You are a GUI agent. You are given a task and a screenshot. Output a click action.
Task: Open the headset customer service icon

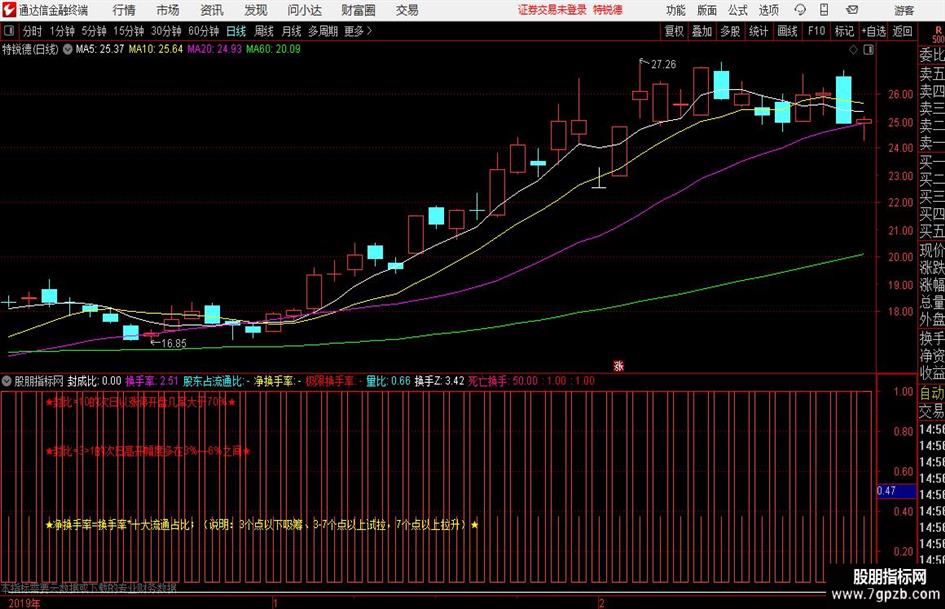coord(800,10)
